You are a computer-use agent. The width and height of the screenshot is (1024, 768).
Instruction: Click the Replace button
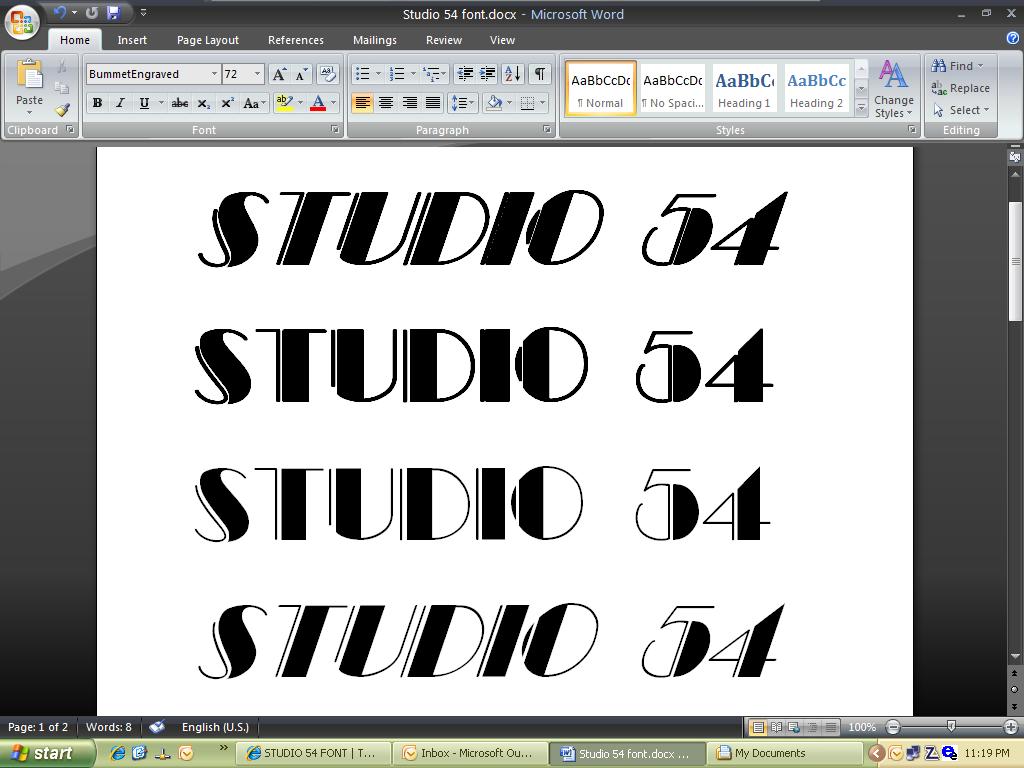(961, 88)
